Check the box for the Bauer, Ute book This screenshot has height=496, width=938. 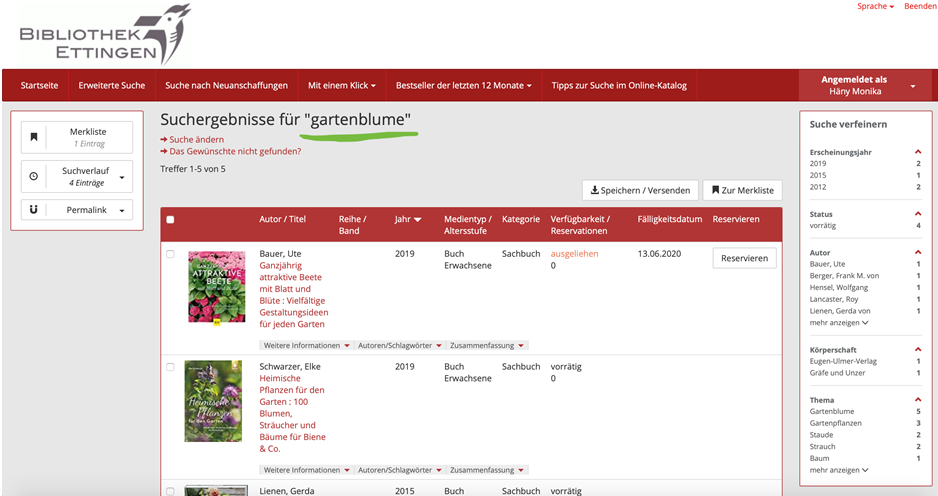tap(170, 254)
